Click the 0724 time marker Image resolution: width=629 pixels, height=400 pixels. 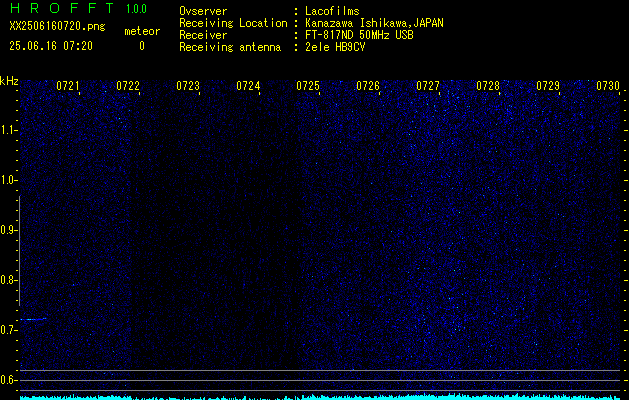[x=248, y=86]
